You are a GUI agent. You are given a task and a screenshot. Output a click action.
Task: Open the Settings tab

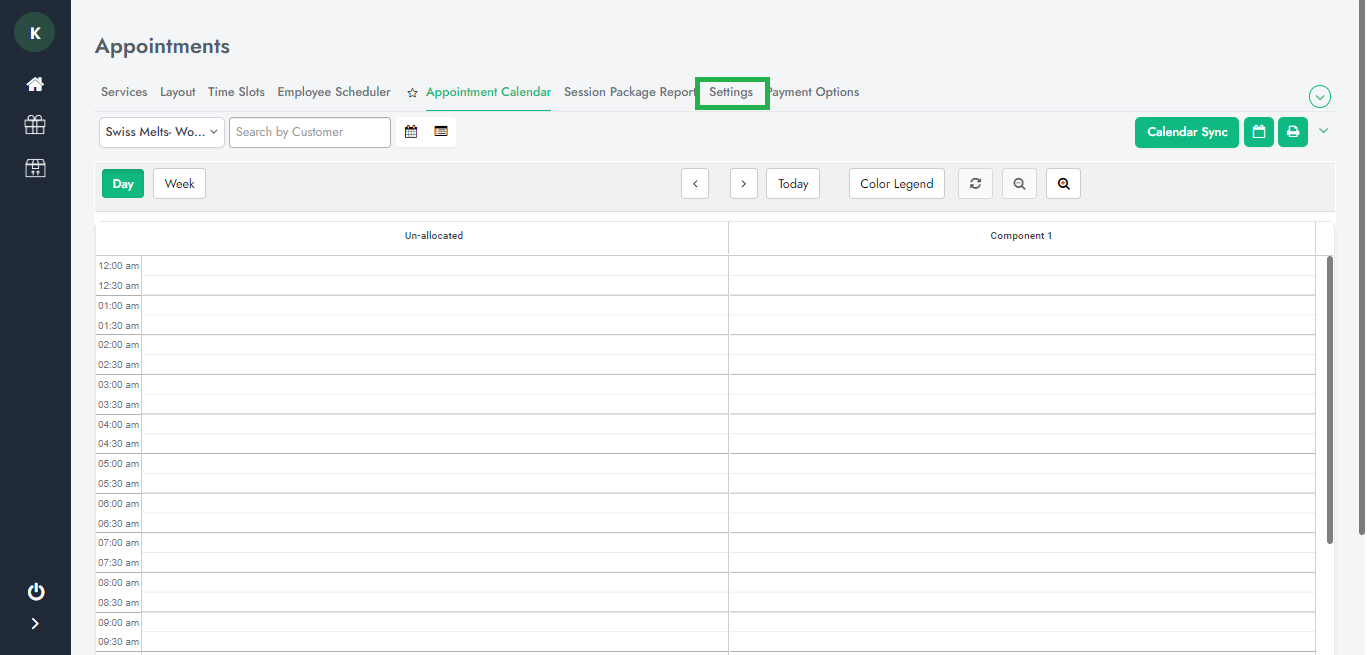tap(731, 92)
